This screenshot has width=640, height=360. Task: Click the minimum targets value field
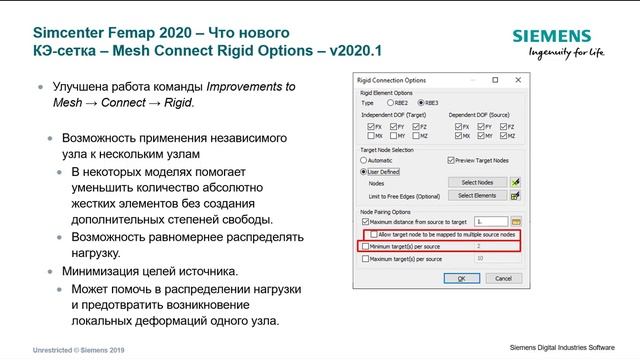pos(491,247)
